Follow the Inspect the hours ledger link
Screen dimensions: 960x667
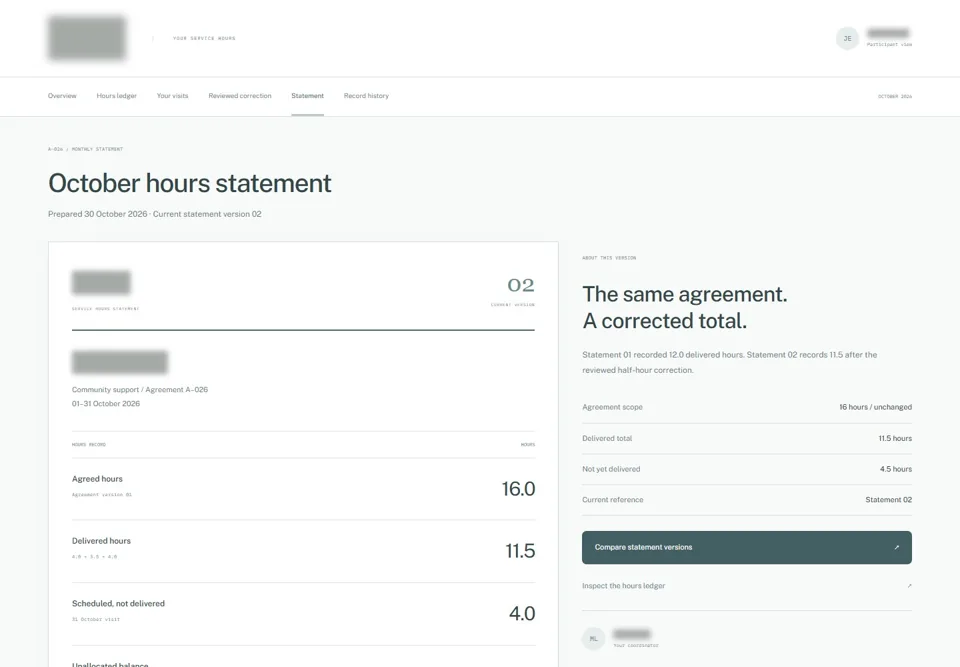[746, 586]
